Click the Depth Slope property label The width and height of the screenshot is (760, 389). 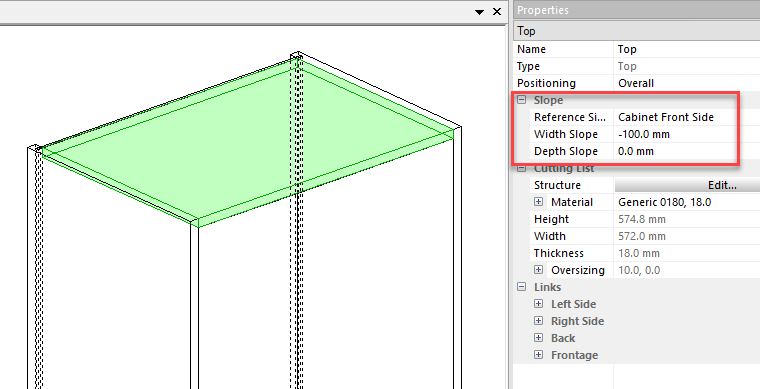tap(566, 151)
